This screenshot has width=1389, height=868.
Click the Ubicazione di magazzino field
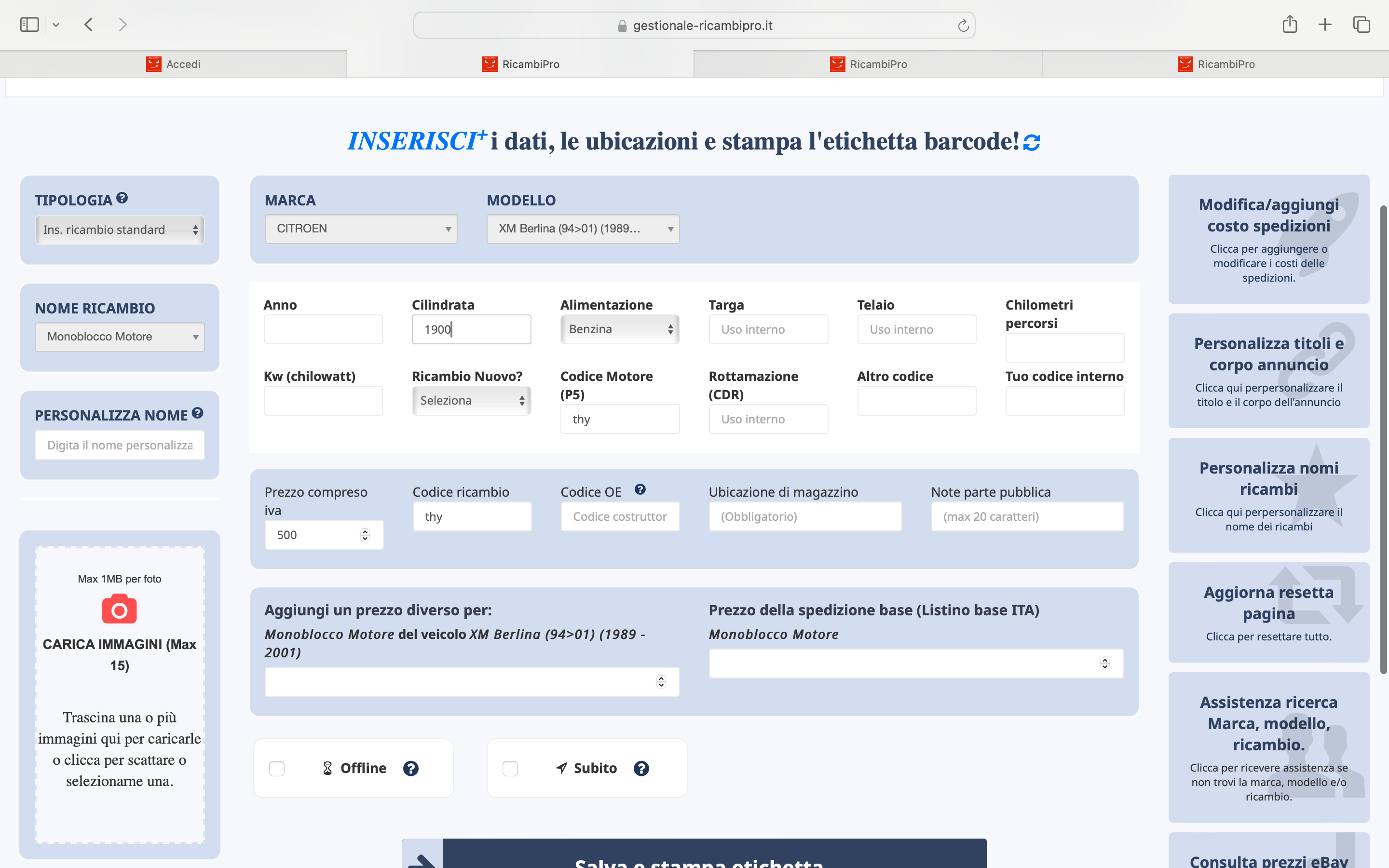(805, 516)
